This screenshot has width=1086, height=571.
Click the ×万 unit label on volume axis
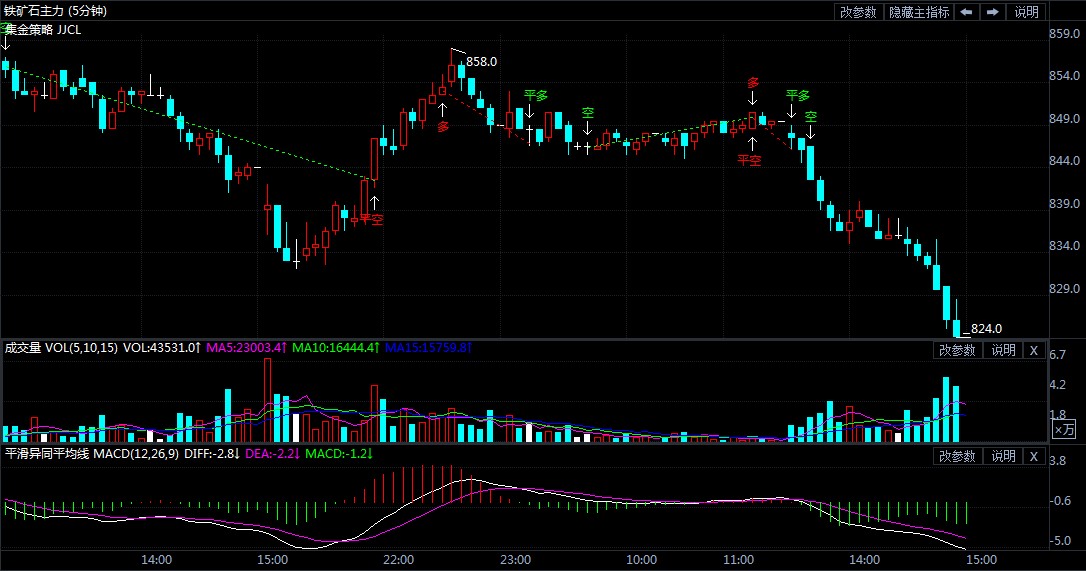[1064, 430]
